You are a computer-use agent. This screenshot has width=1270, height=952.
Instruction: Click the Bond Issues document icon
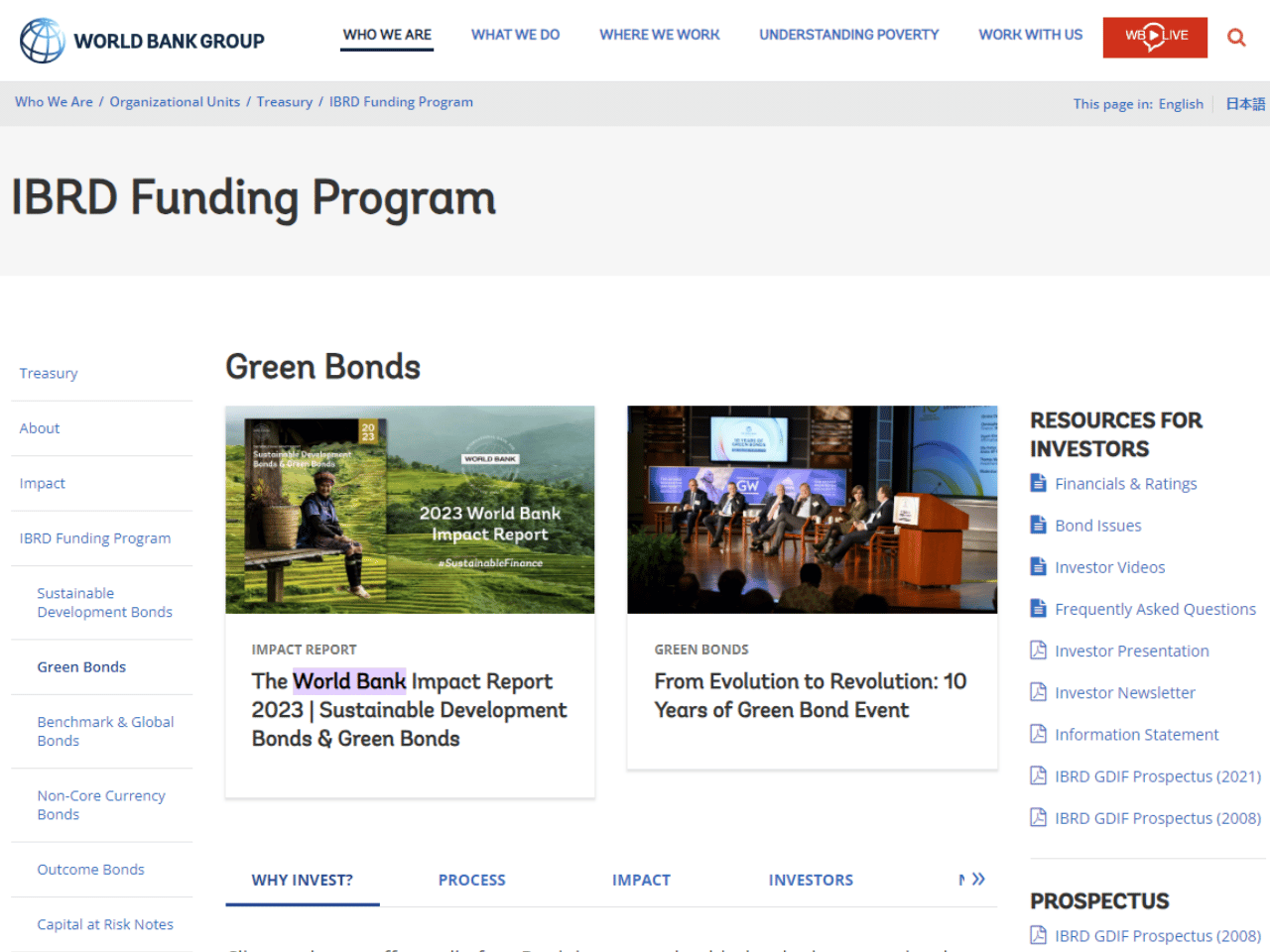point(1038,525)
